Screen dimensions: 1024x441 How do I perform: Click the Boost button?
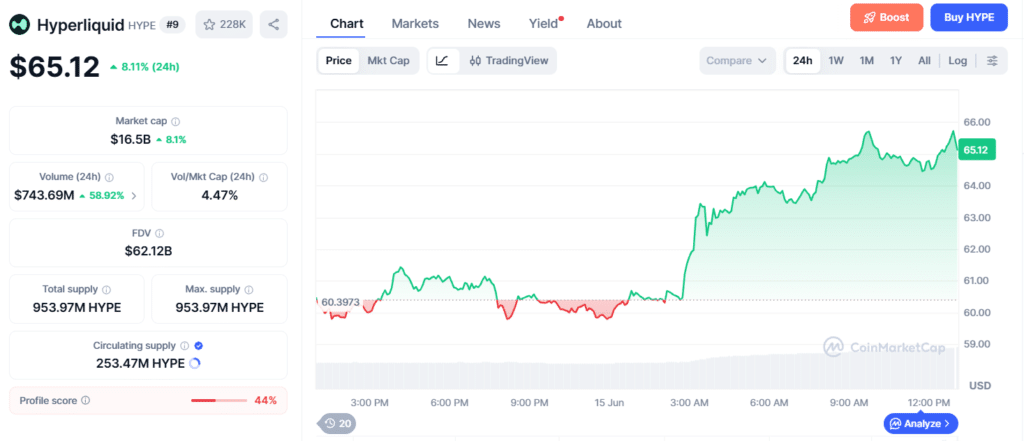886,18
